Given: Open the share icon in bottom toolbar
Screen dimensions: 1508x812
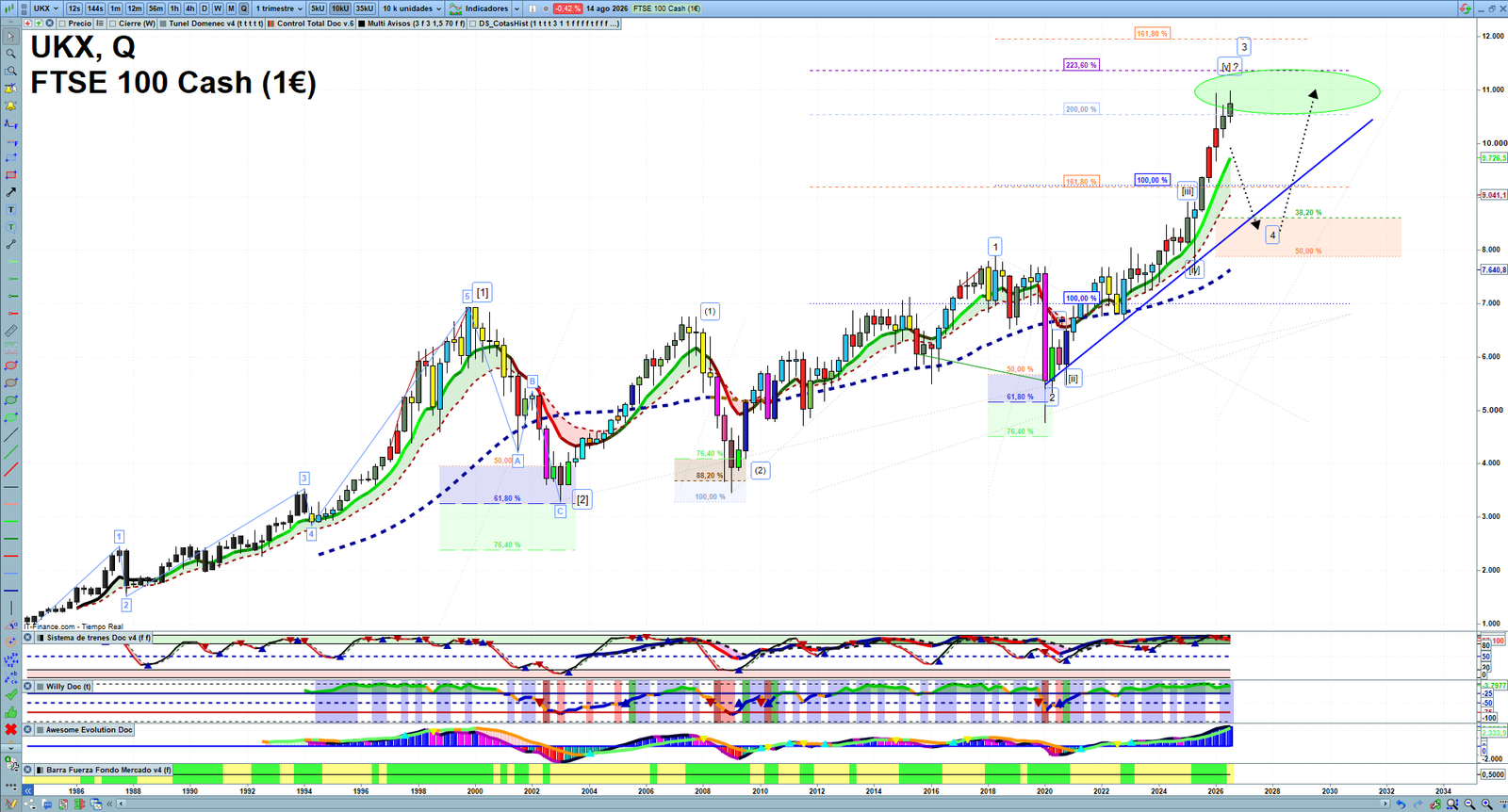Looking at the screenshot, I should click(x=30, y=804).
